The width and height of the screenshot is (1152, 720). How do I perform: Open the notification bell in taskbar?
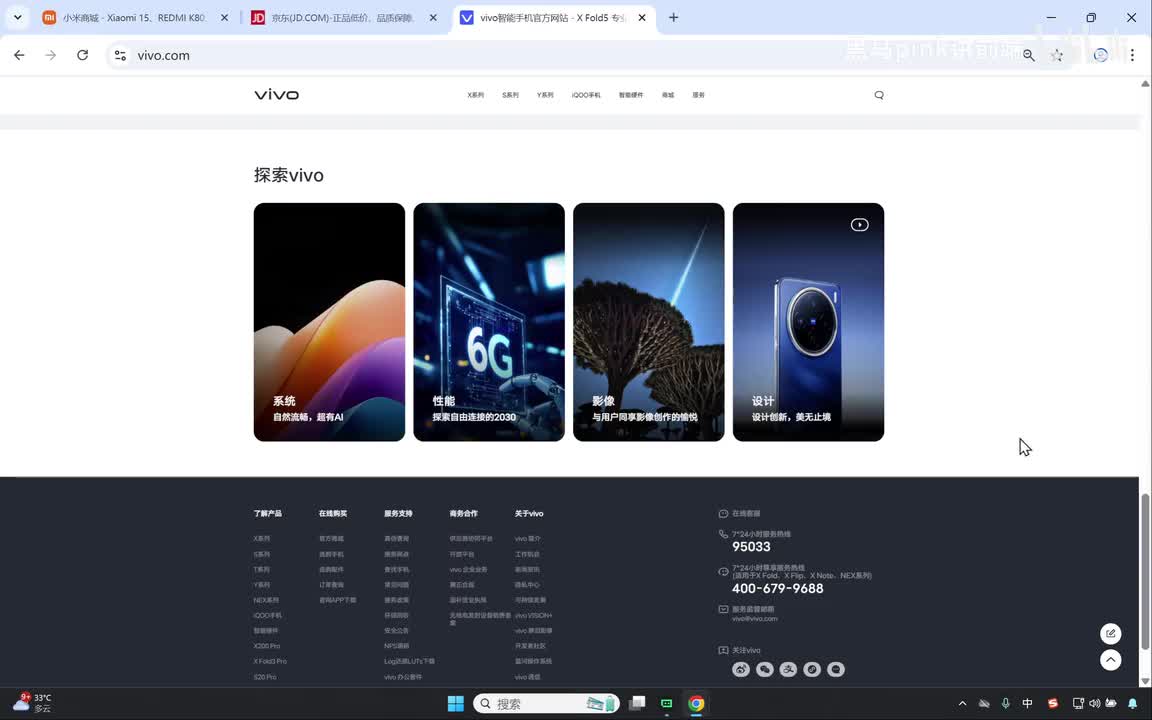click(1132, 703)
